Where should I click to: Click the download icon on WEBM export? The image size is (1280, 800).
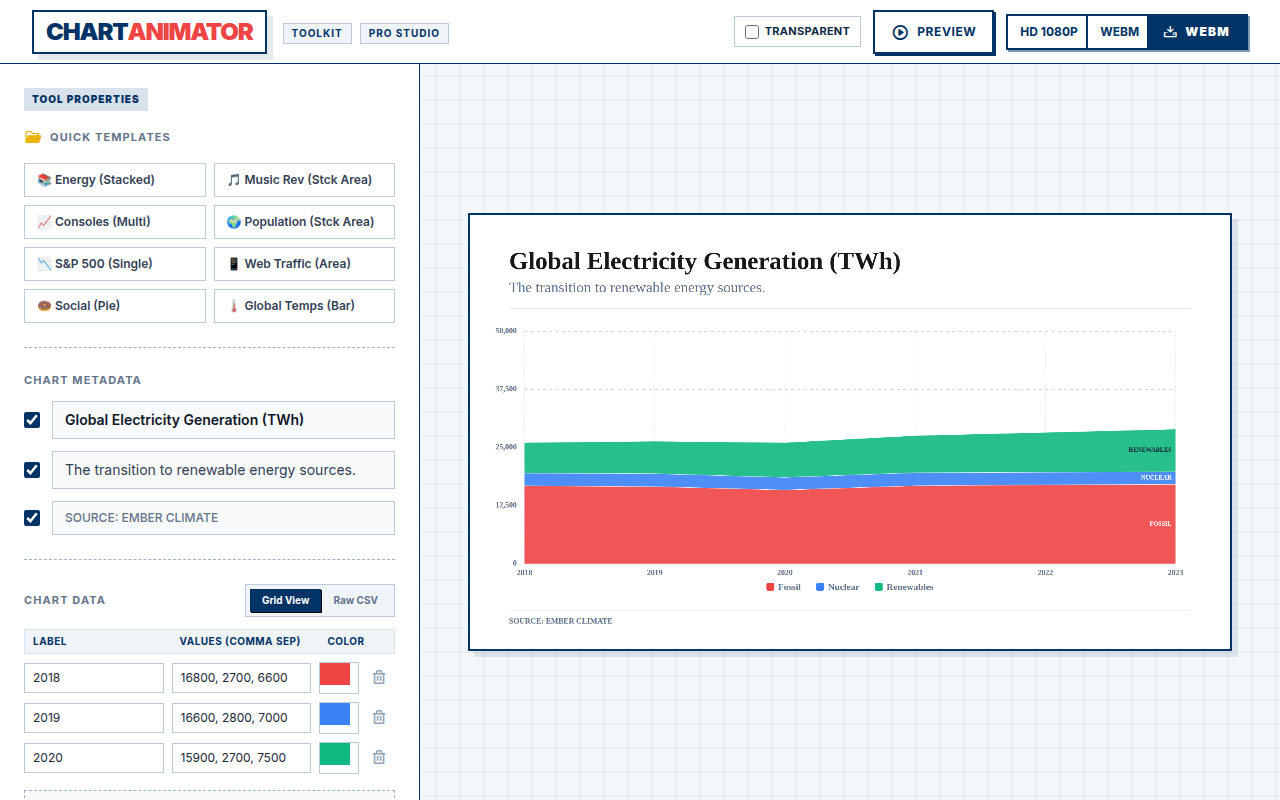tap(1170, 32)
